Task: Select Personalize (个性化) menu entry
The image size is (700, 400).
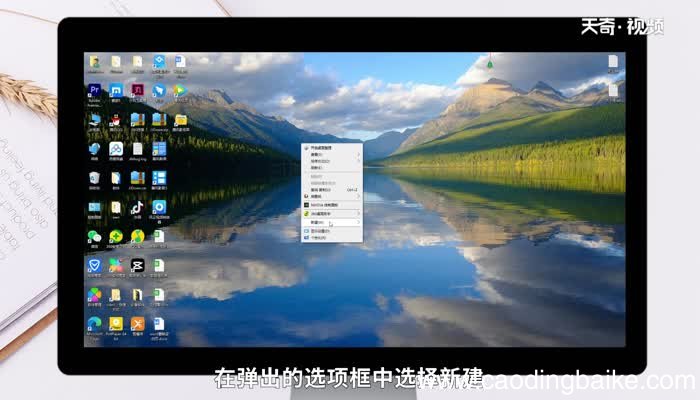Action: (332, 238)
